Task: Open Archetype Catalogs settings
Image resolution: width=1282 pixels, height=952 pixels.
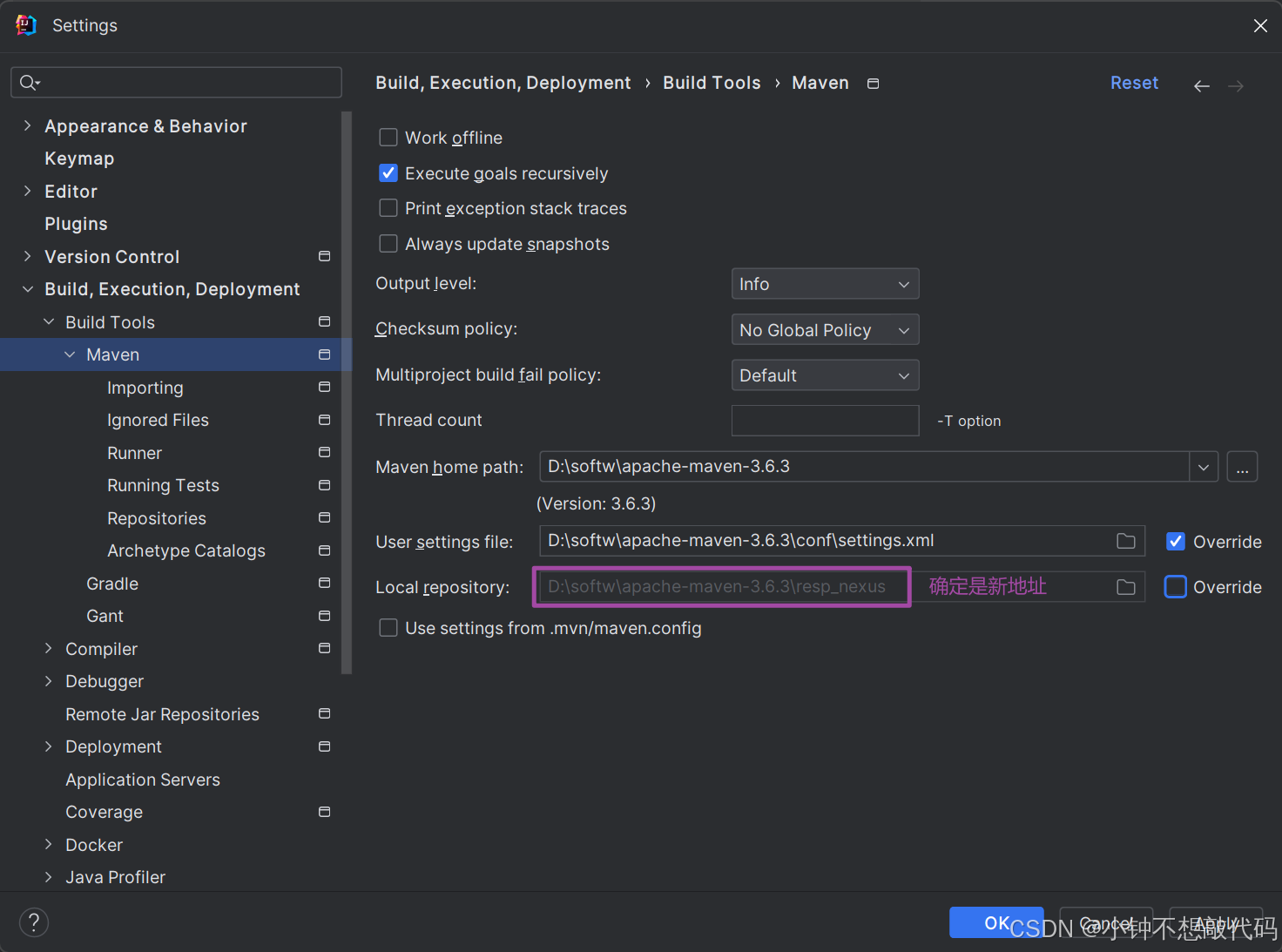Action: [x=186, y=550]
